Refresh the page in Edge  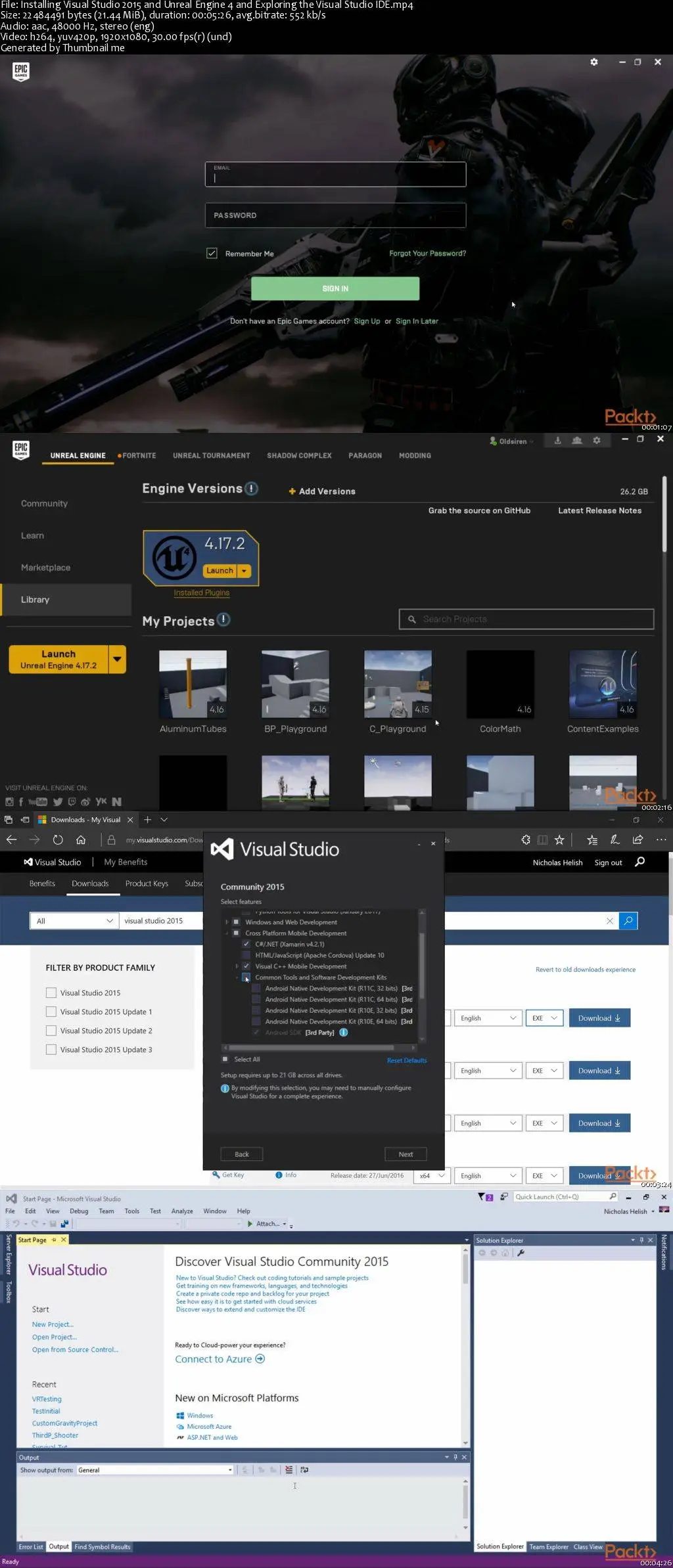point(58,840)
